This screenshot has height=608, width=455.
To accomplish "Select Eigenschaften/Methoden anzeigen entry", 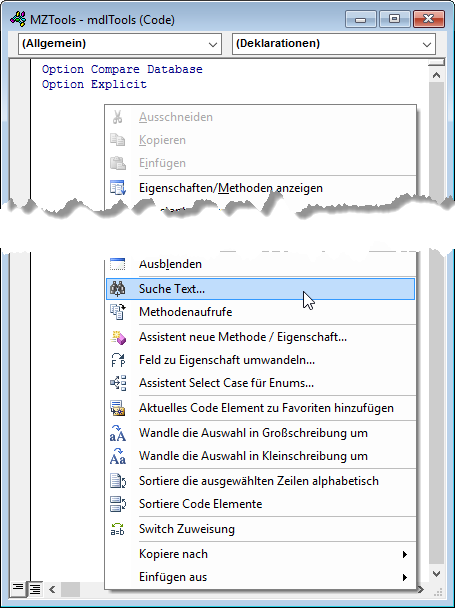I will (260, 188).
